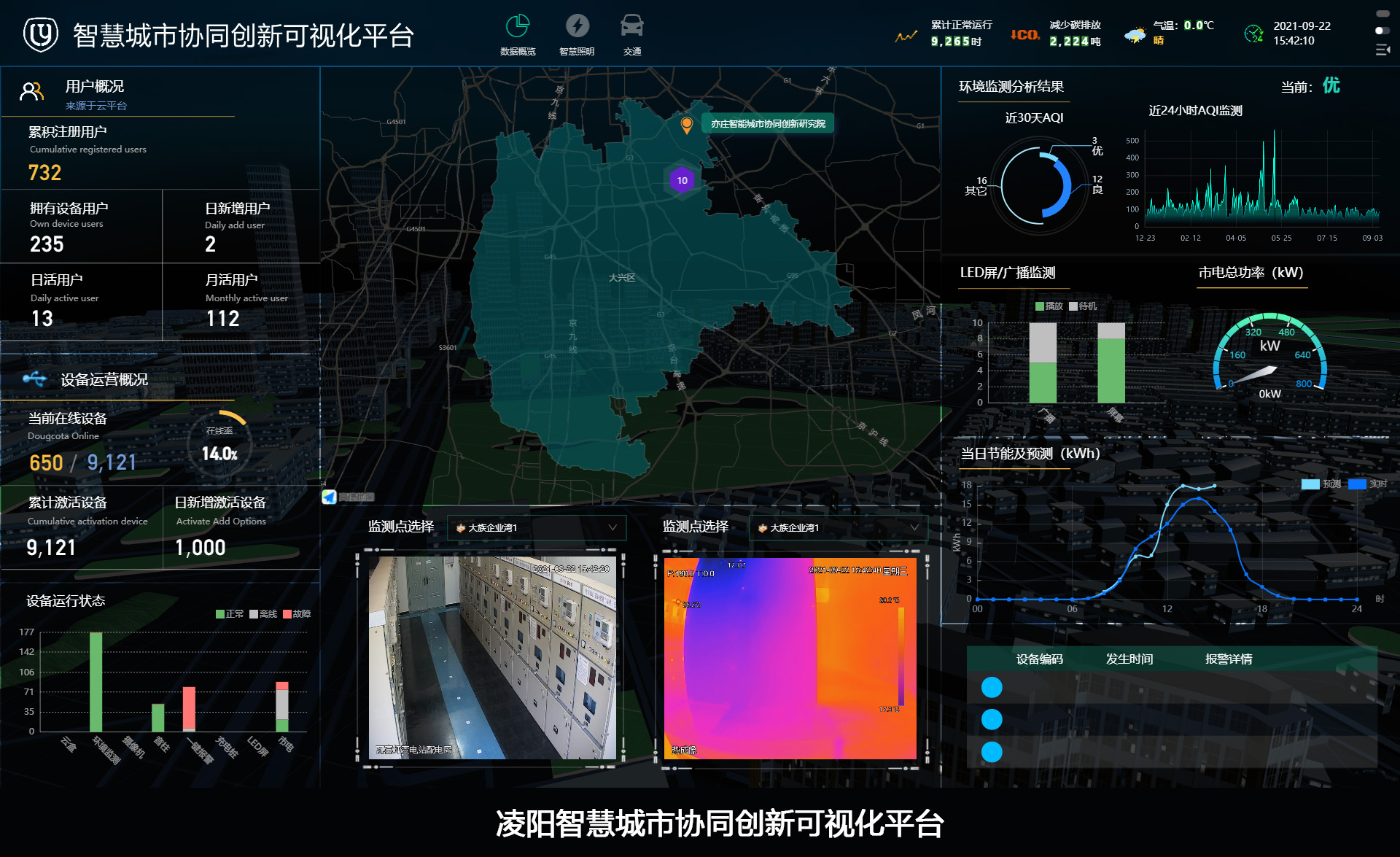Toggle the white switch in top-right corner
This screenshot has height=857, width=1400.
[x=1382, y=31]
